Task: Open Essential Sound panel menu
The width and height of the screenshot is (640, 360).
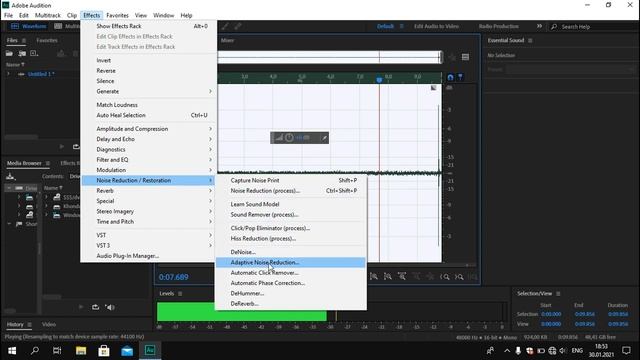Action: click(530, 40)
